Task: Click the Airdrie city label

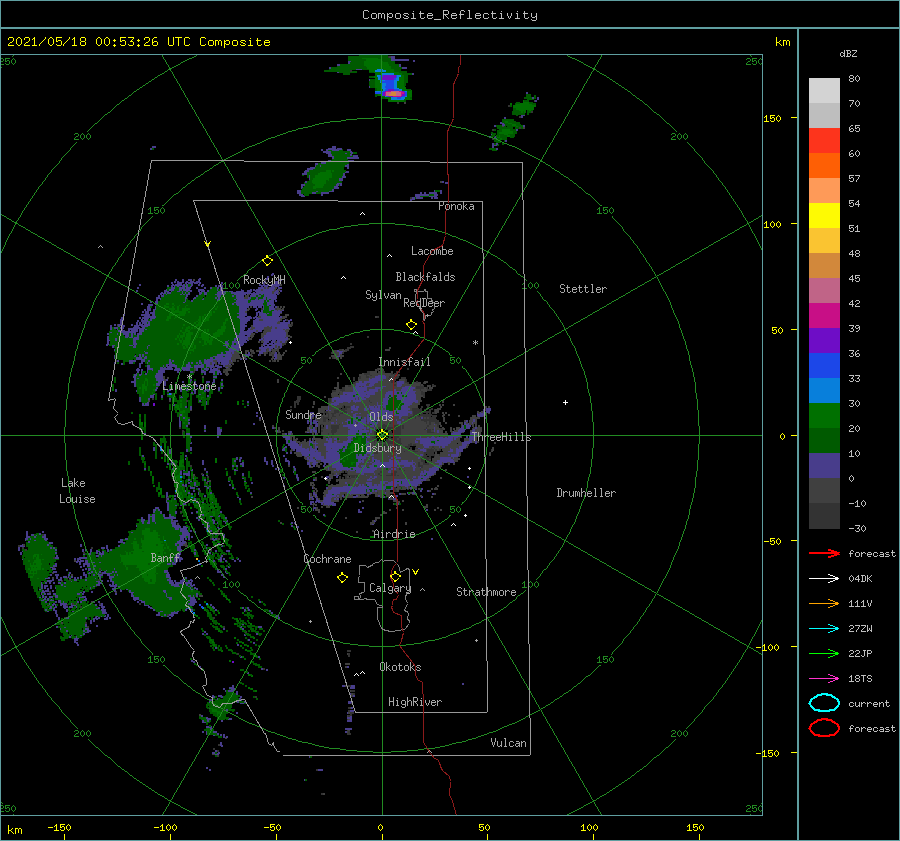Action: 394,534
